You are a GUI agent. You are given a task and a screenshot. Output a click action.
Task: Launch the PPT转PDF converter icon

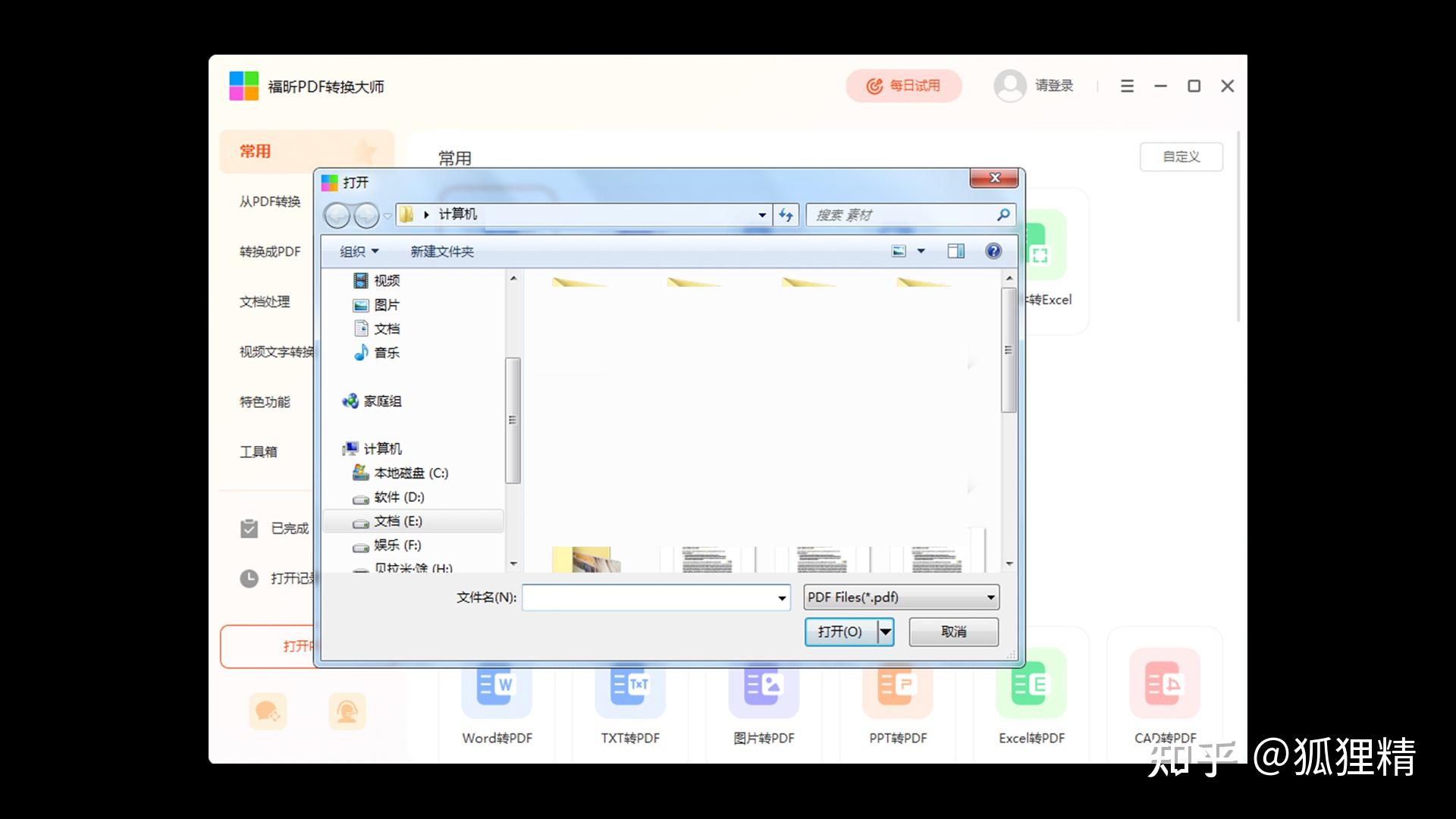point(897,686)
